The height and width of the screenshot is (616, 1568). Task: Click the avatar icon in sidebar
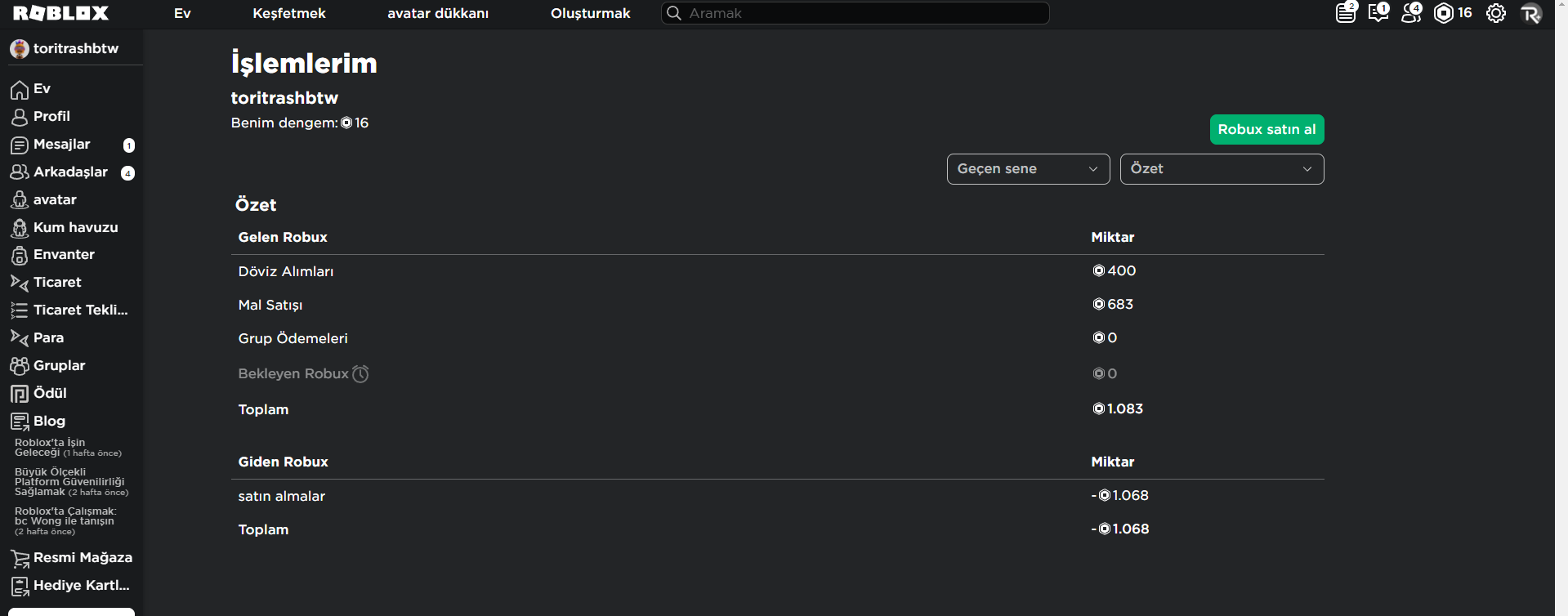20,200
